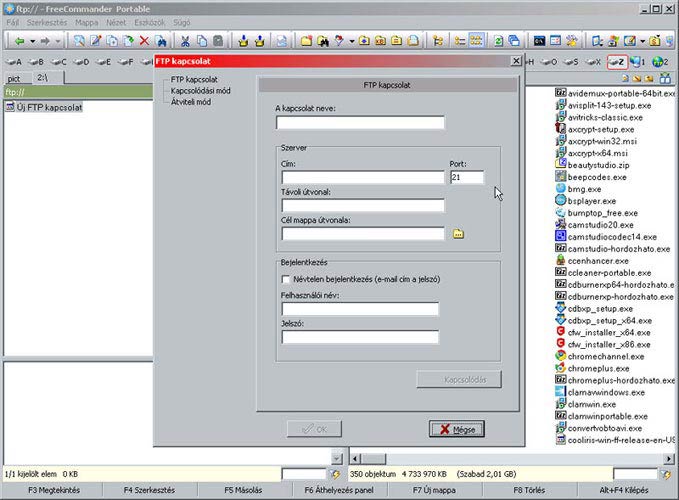Click the Port number field
This screenshot has height=500, width=679.
point(466,178)
